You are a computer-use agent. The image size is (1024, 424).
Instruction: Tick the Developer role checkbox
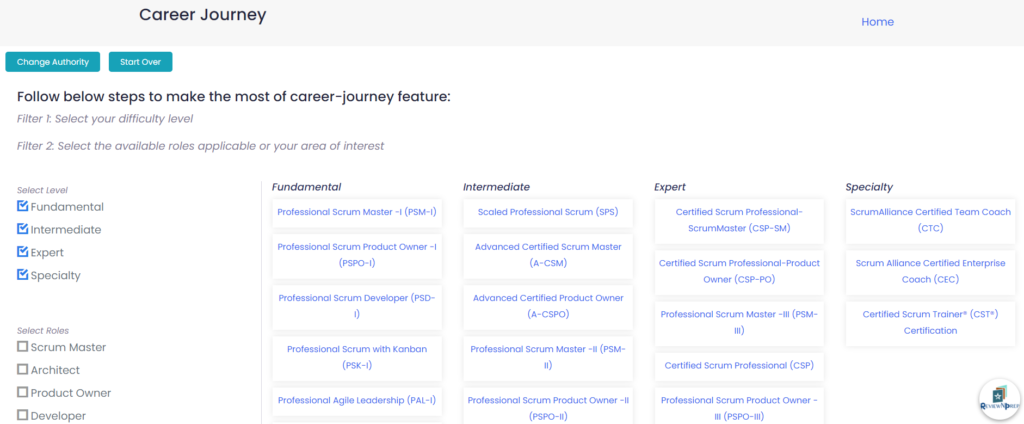click(x=23, y=416)
